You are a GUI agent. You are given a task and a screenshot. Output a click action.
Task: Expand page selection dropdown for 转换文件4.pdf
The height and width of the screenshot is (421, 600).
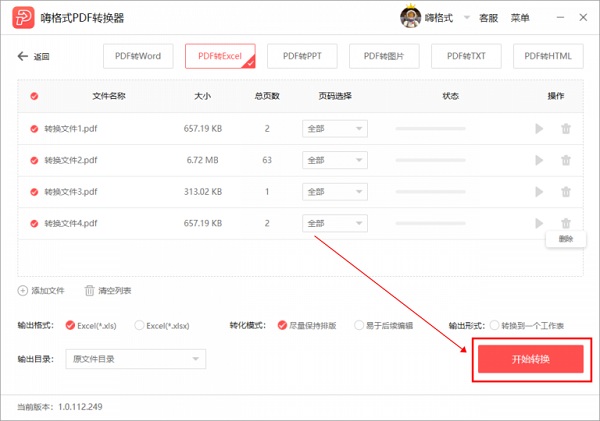327,224
